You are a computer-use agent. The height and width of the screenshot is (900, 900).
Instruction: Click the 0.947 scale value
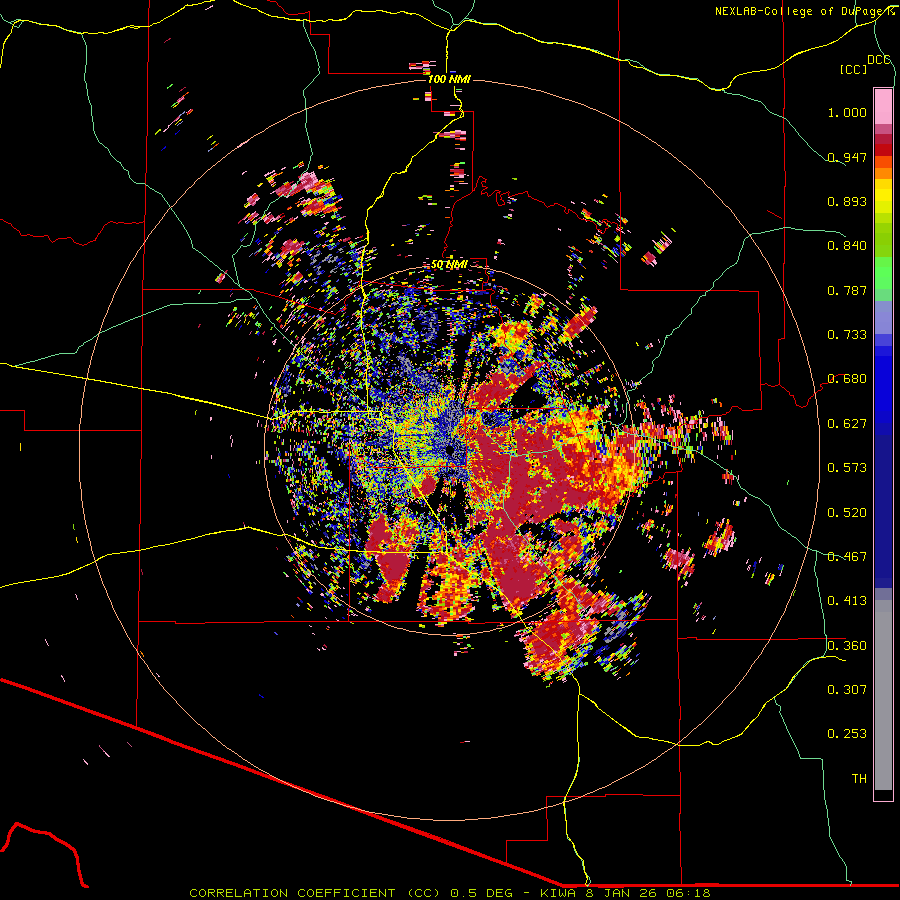847,157
